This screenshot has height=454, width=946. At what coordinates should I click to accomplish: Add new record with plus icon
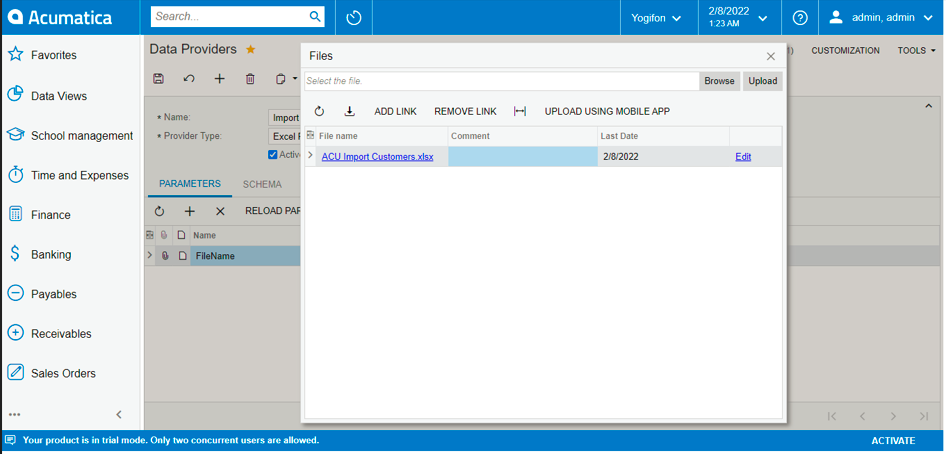(x=220, y=78)
